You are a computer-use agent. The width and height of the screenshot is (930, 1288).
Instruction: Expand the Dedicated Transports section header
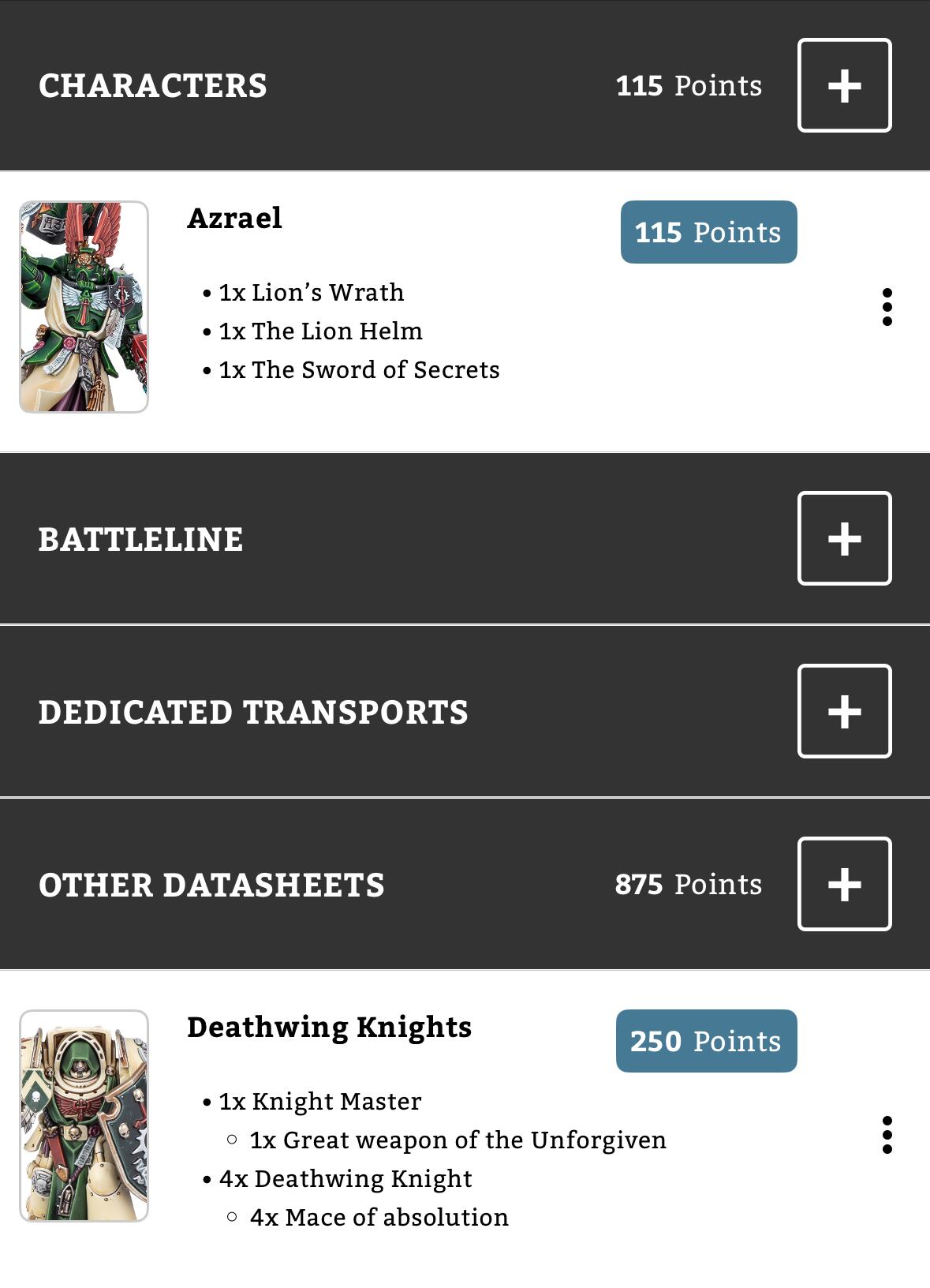(253, 713)
